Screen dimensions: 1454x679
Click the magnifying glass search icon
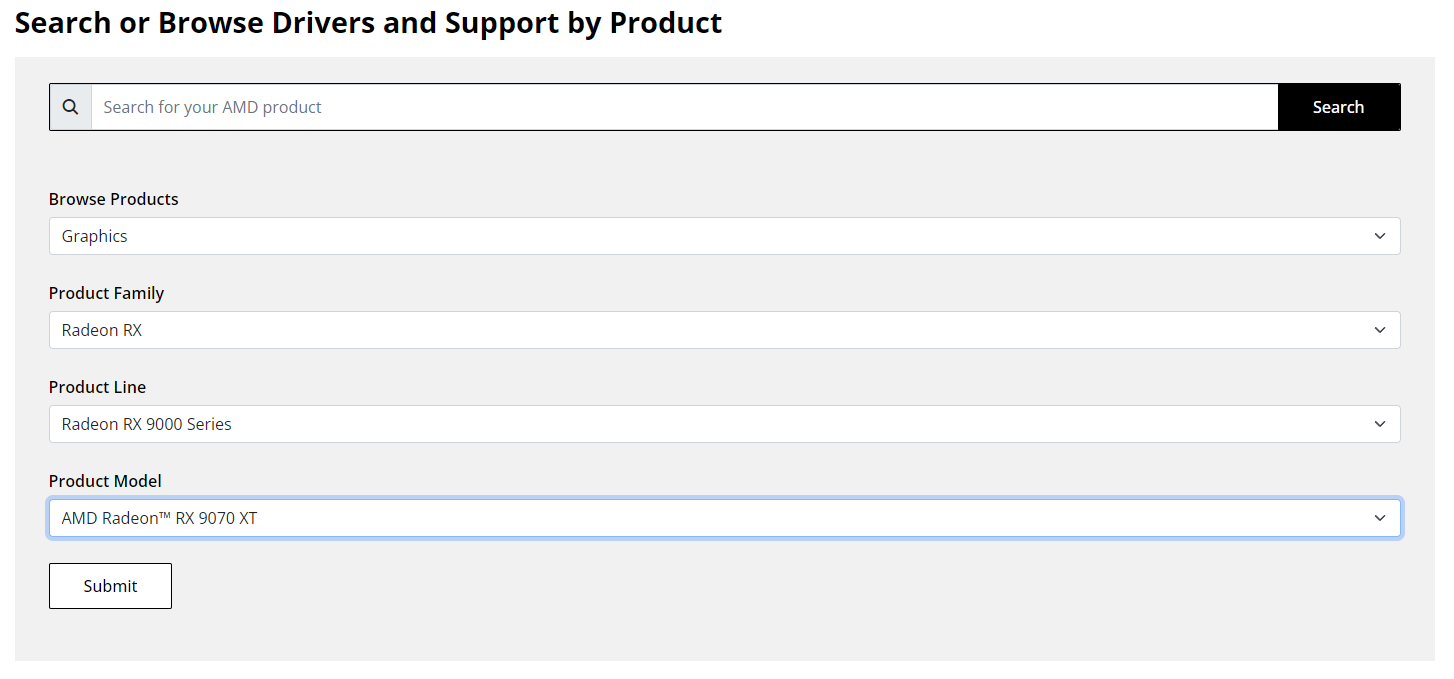(70, 107)
